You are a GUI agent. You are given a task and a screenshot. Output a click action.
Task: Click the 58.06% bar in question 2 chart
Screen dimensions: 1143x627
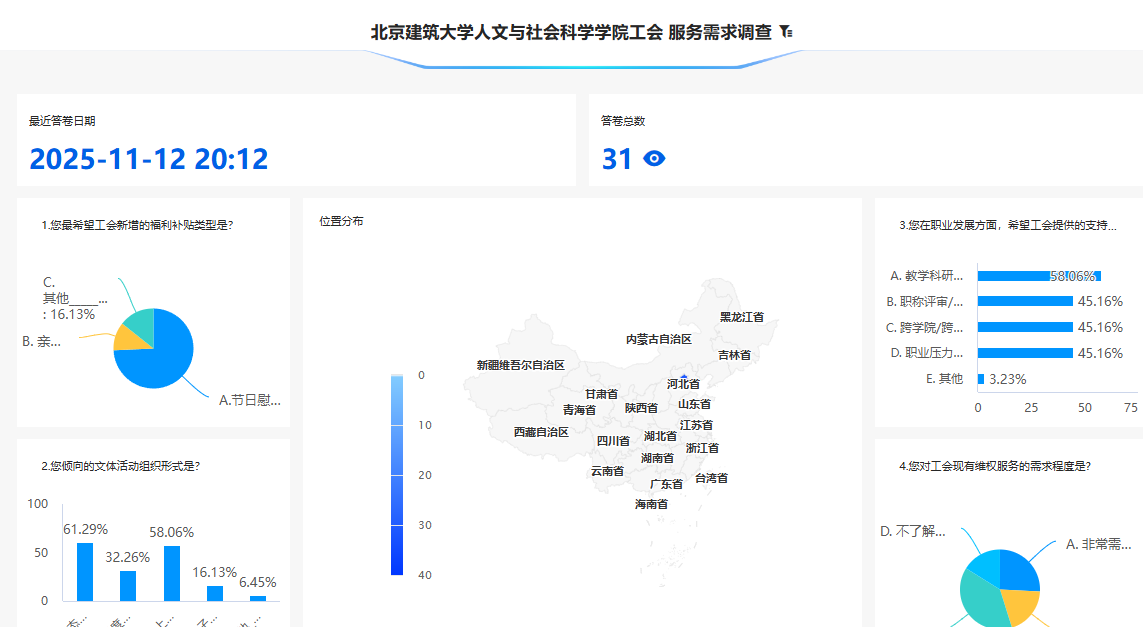pyautogui.click(x=172, y=573)
